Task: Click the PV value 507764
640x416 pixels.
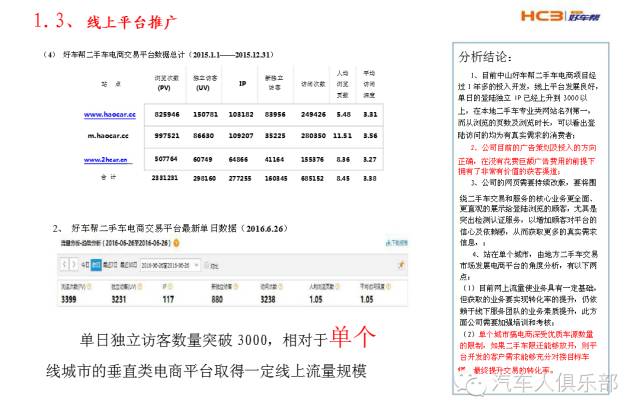Action: pyautogui.click(x=166, y=159)
